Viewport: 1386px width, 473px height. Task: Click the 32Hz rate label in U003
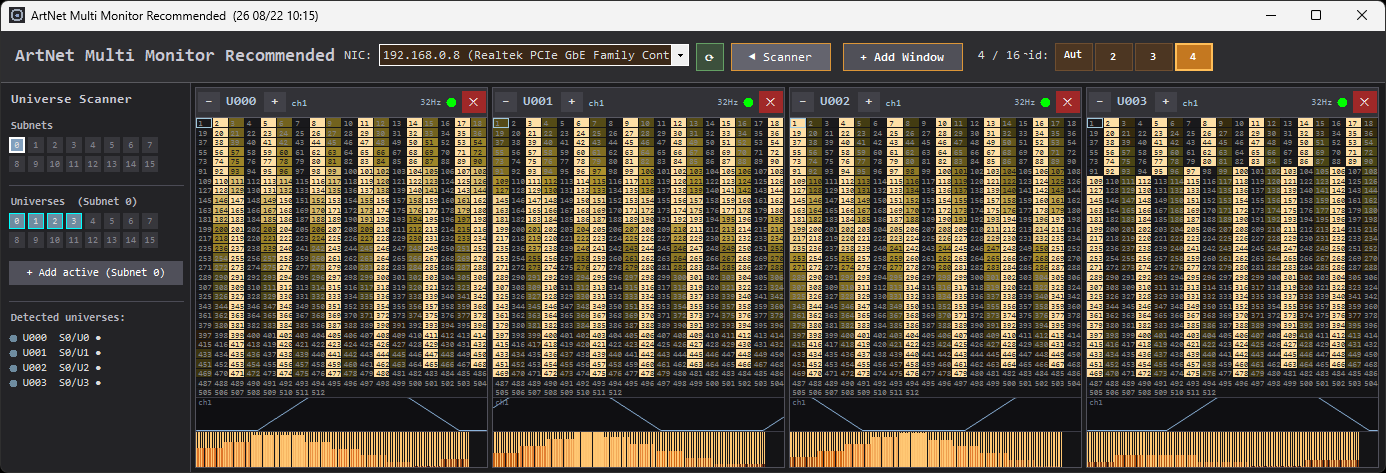[x=1322, y=102]
